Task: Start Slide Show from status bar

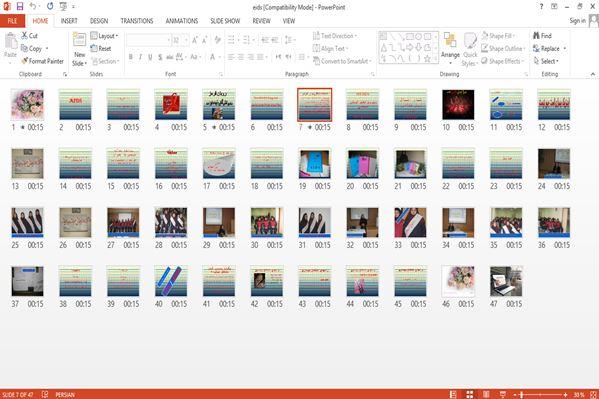Action: (x=503, y=394)
